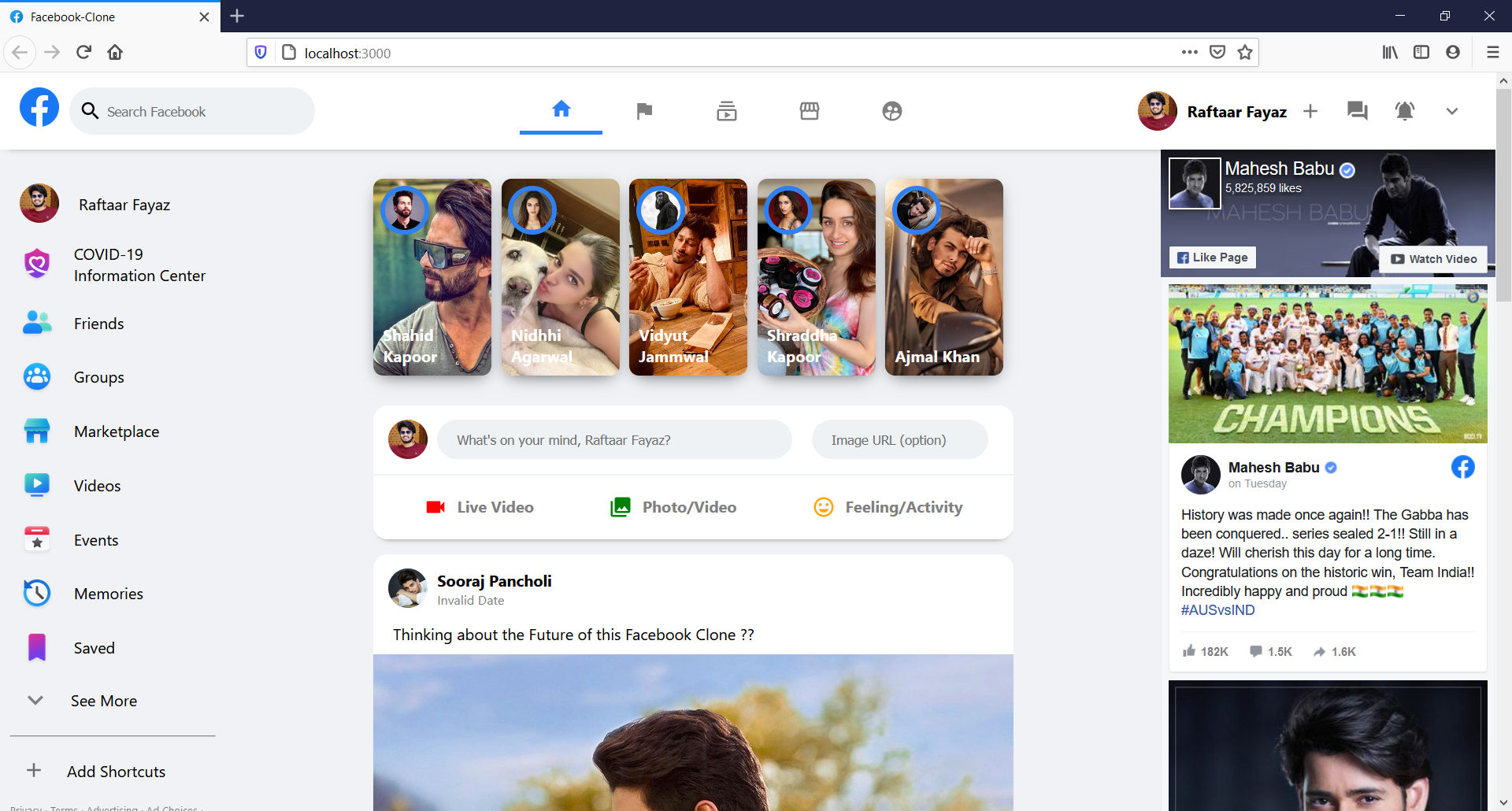The height and width of the screenshot is (811, 1512).
Task: Focus the Search Facebook field
Action: (192, 111)
